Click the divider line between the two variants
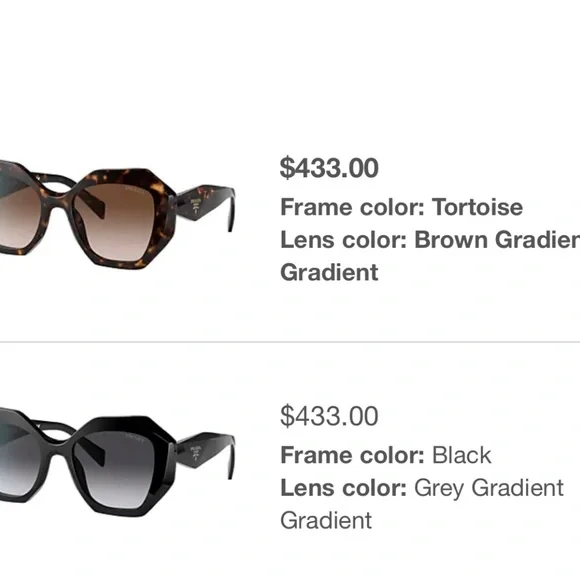 point(290,342)
